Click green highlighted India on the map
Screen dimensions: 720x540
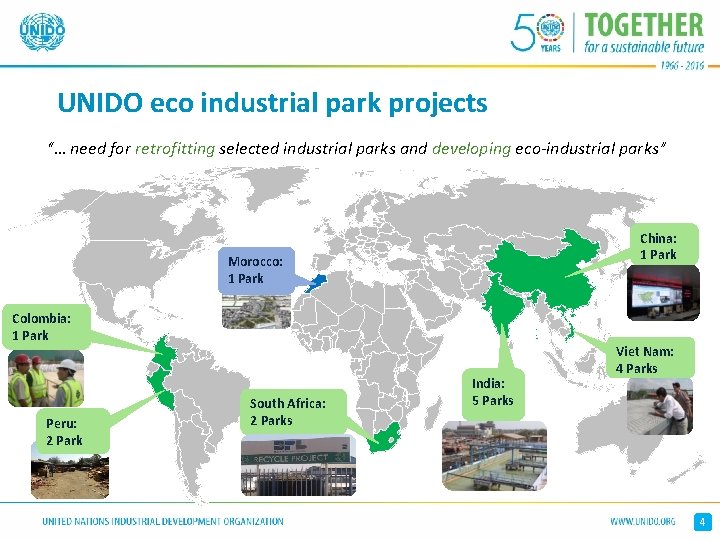coord(502,304)
